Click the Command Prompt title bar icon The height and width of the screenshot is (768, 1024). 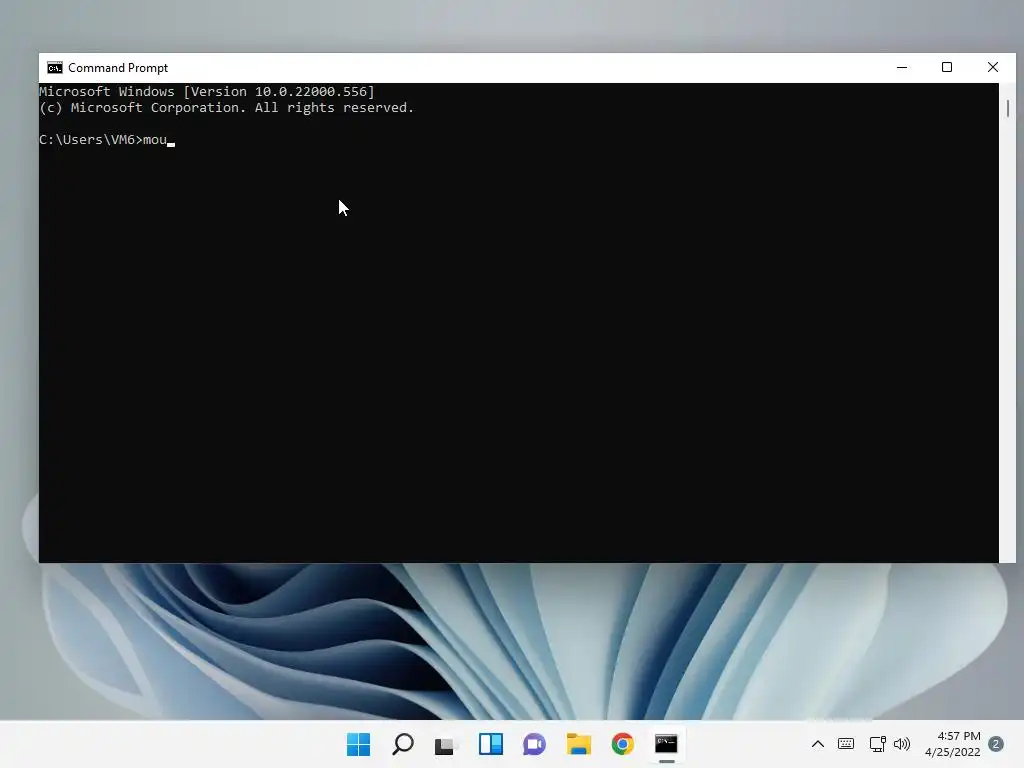tap(55, 68)
